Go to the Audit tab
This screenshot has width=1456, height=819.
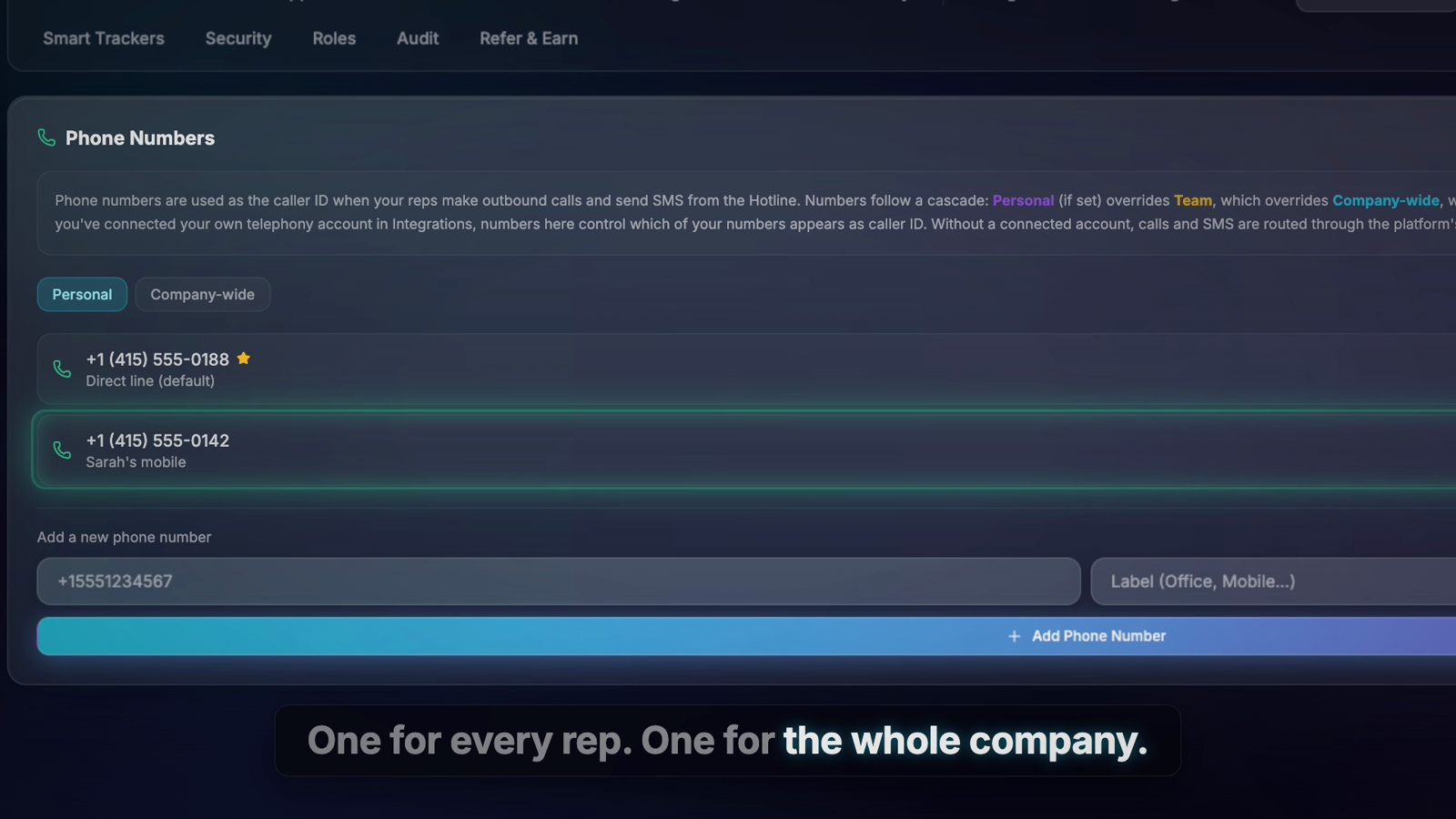(x=418, y=38)
